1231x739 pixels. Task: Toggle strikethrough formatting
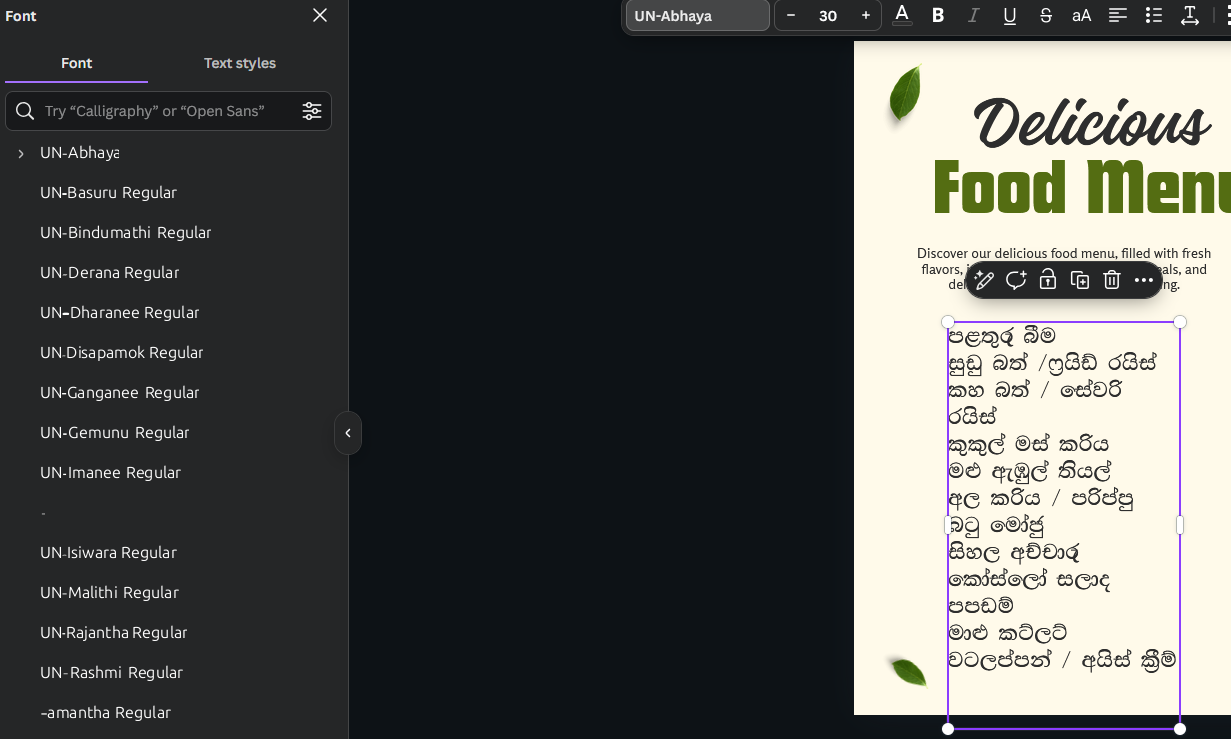pos(1046,16)
